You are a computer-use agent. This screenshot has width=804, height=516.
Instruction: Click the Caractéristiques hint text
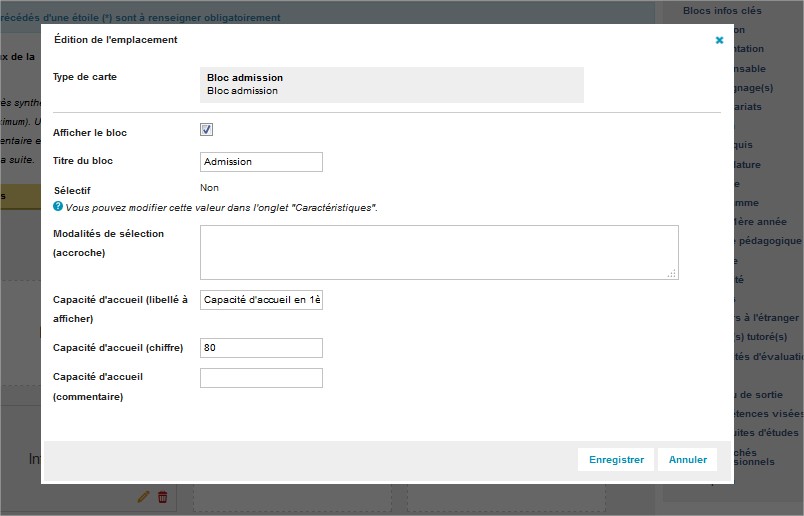222,208
